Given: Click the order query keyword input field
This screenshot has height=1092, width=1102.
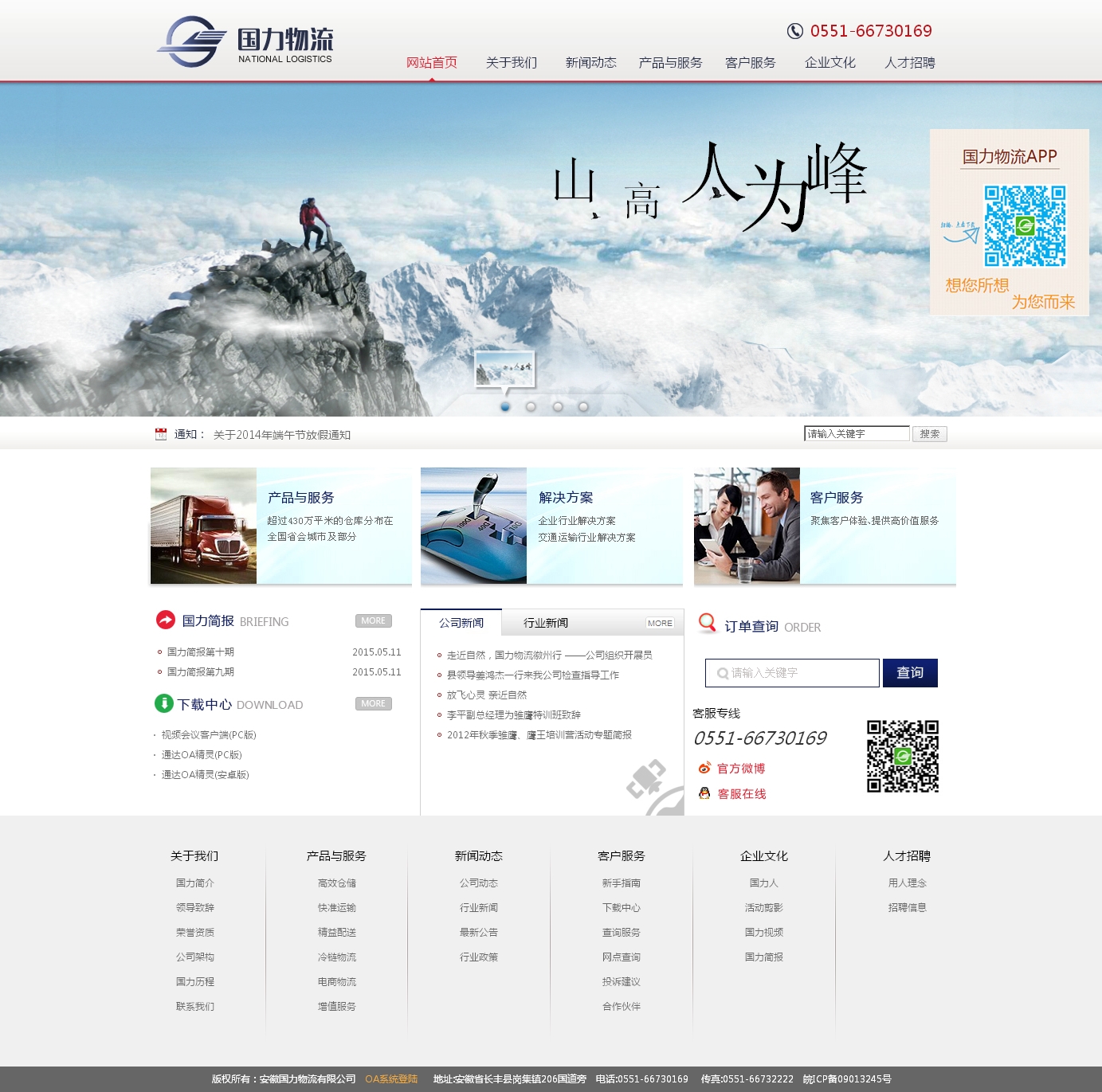Looking at the screenshot, I should (792, 673).
